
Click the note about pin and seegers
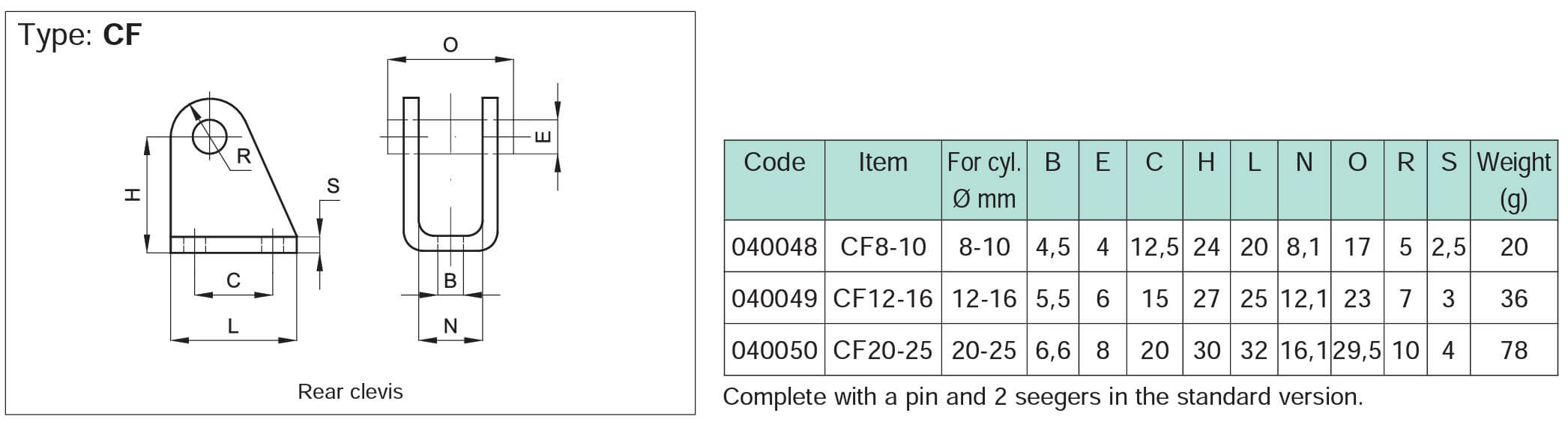tap(1043, 397)
